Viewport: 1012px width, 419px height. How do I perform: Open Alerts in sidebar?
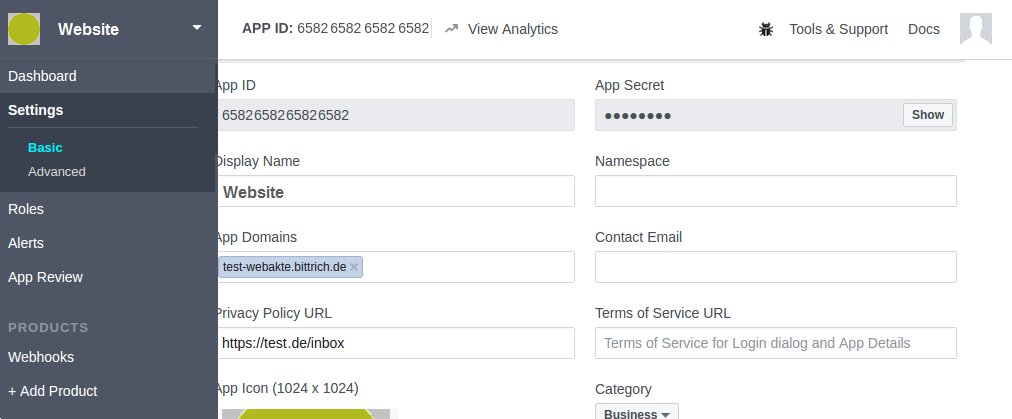coord(26,243)
